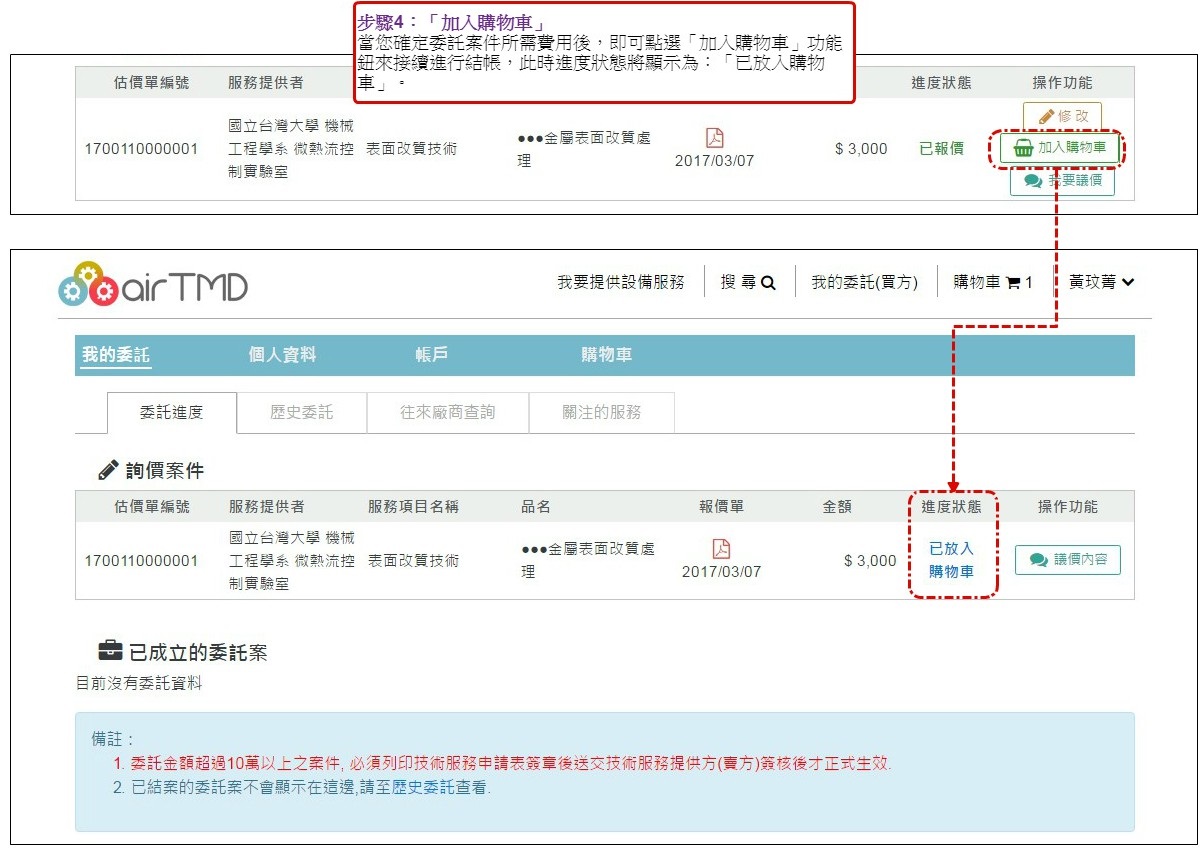
Task: Click 我要提供設備服務 link
Action: 621,283
